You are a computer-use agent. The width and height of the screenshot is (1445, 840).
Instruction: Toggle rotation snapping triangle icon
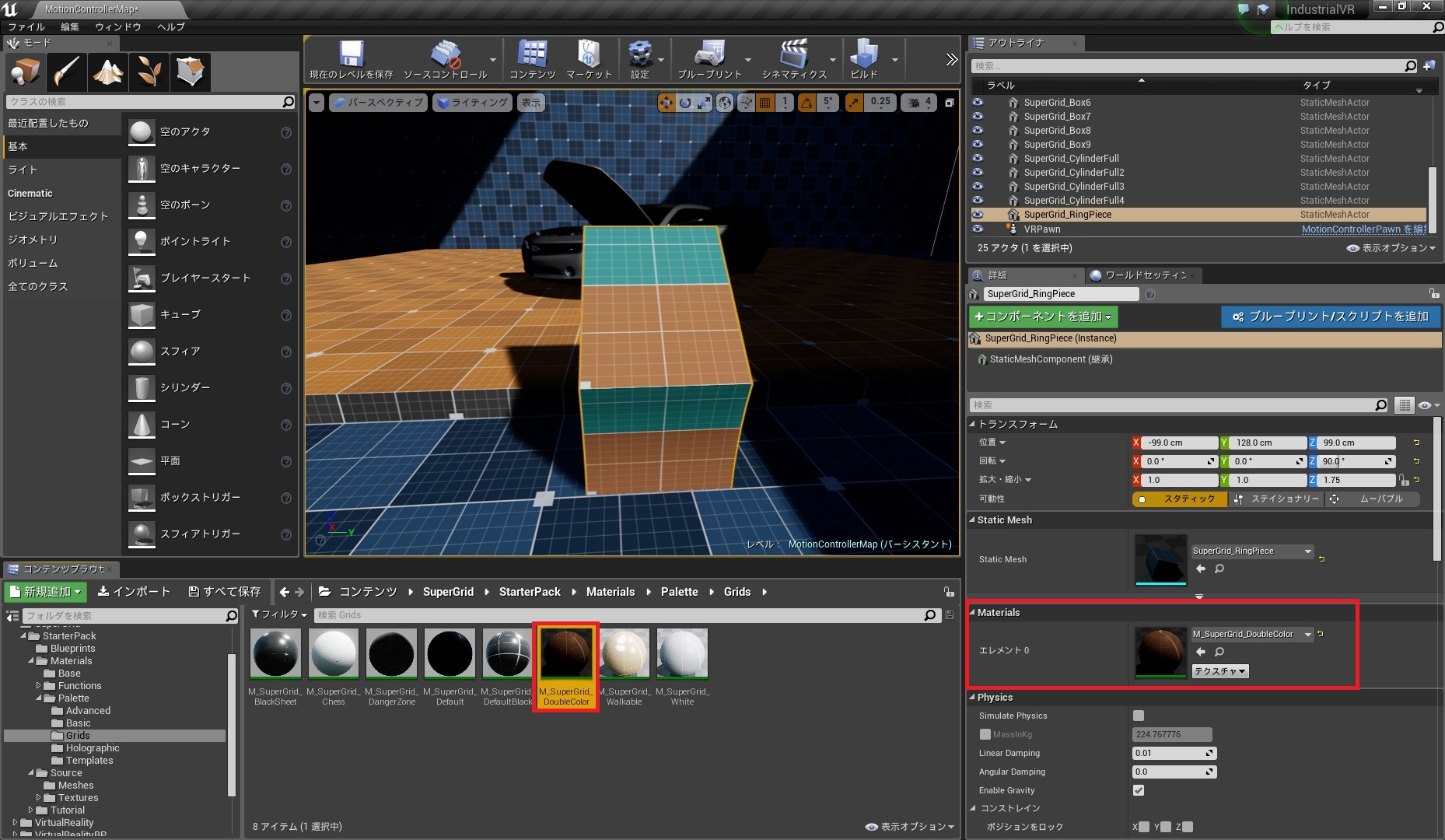tap(806, 103)
